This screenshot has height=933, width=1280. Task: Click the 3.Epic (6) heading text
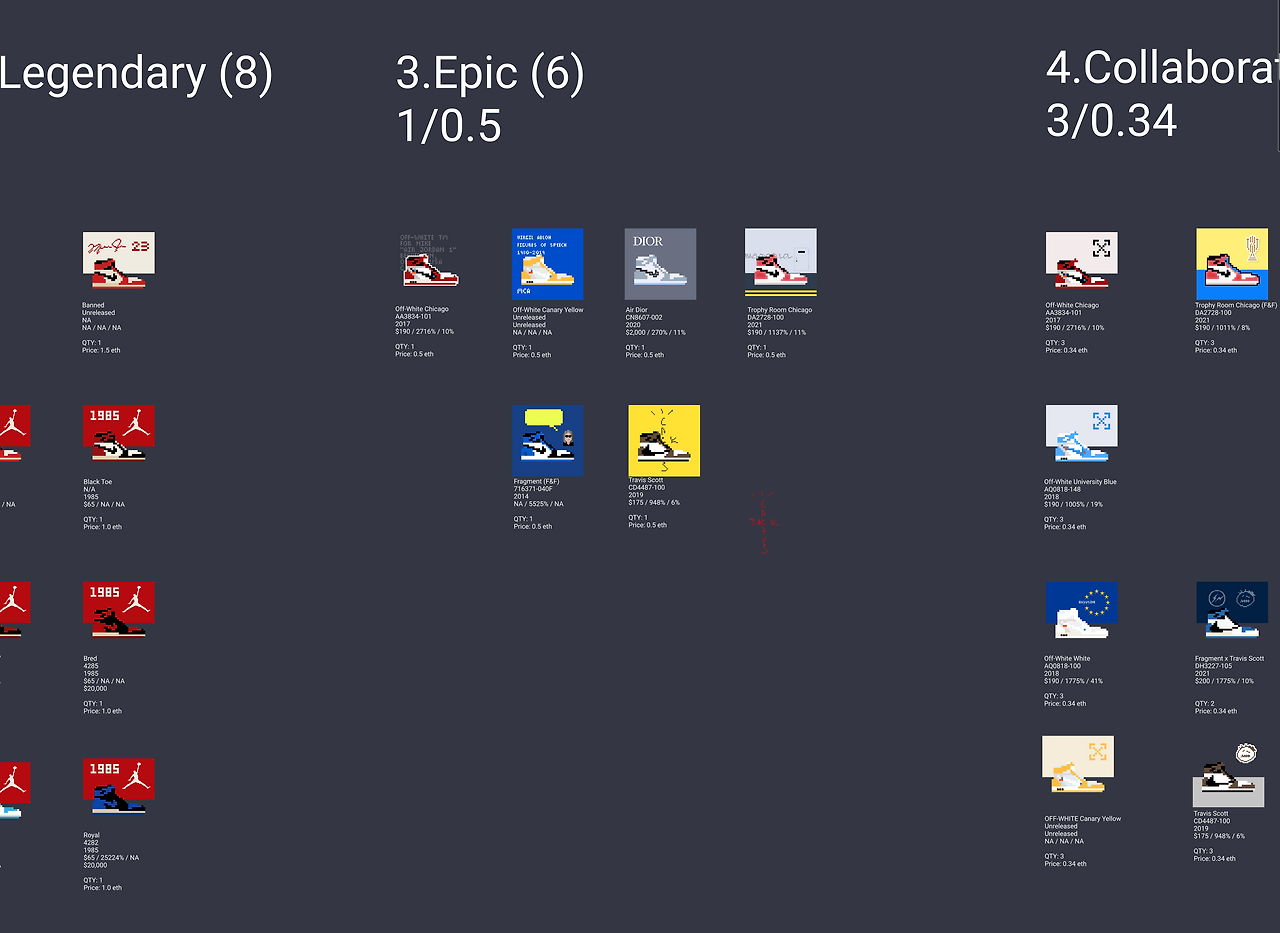click(x=490, y=75)
